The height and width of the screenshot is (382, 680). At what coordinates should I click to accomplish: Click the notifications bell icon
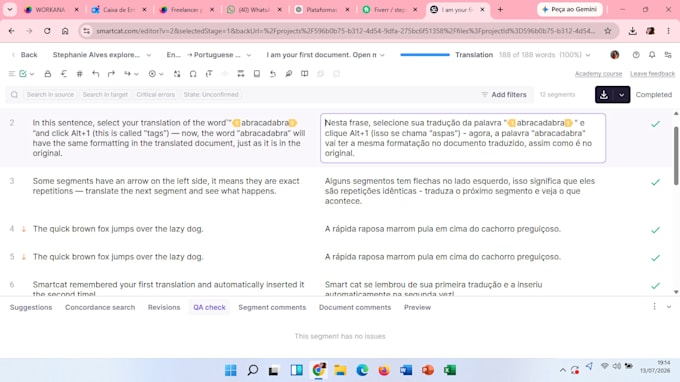click(x=652, y=55)
